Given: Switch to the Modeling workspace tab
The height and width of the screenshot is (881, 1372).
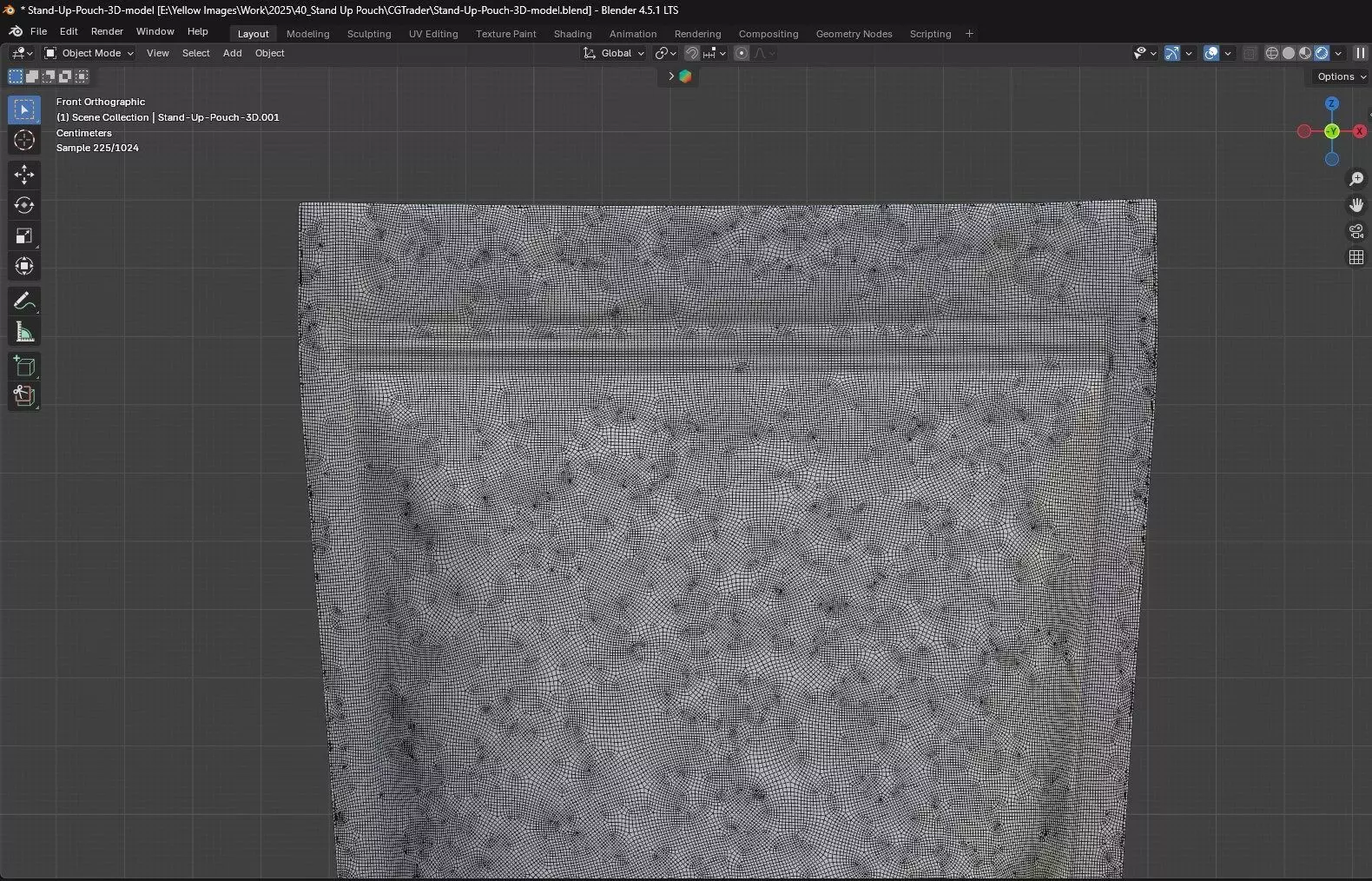Looking at the screenshot, I should [308, 34].
